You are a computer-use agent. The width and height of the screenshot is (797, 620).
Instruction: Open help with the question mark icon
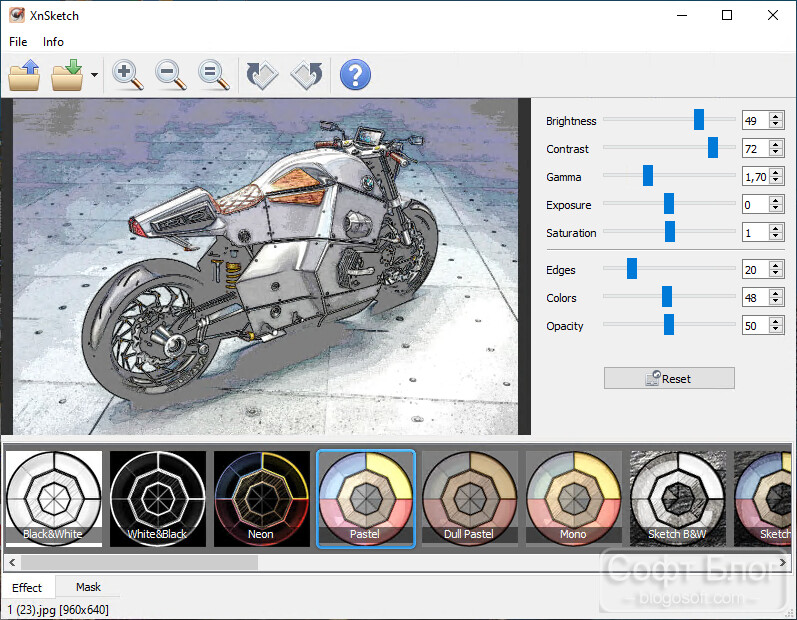click(x=355, y=75)
